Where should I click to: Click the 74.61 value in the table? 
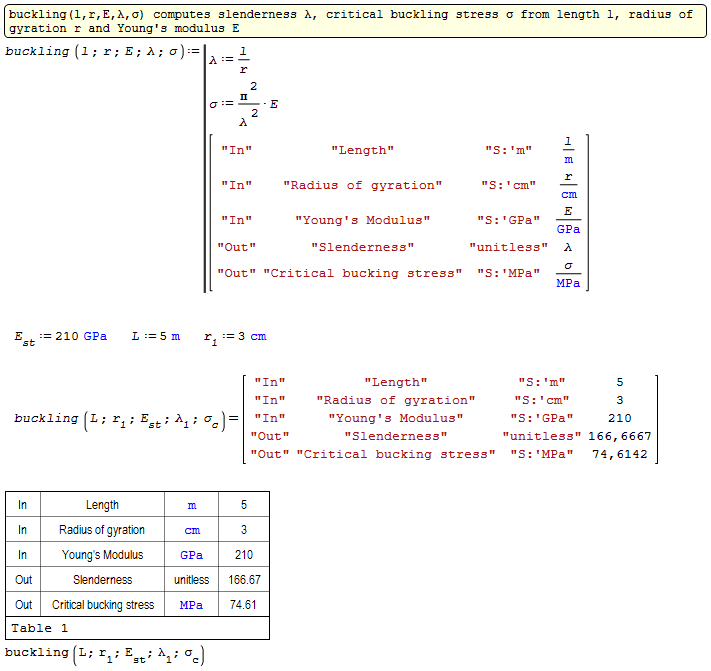click(243, 605)
